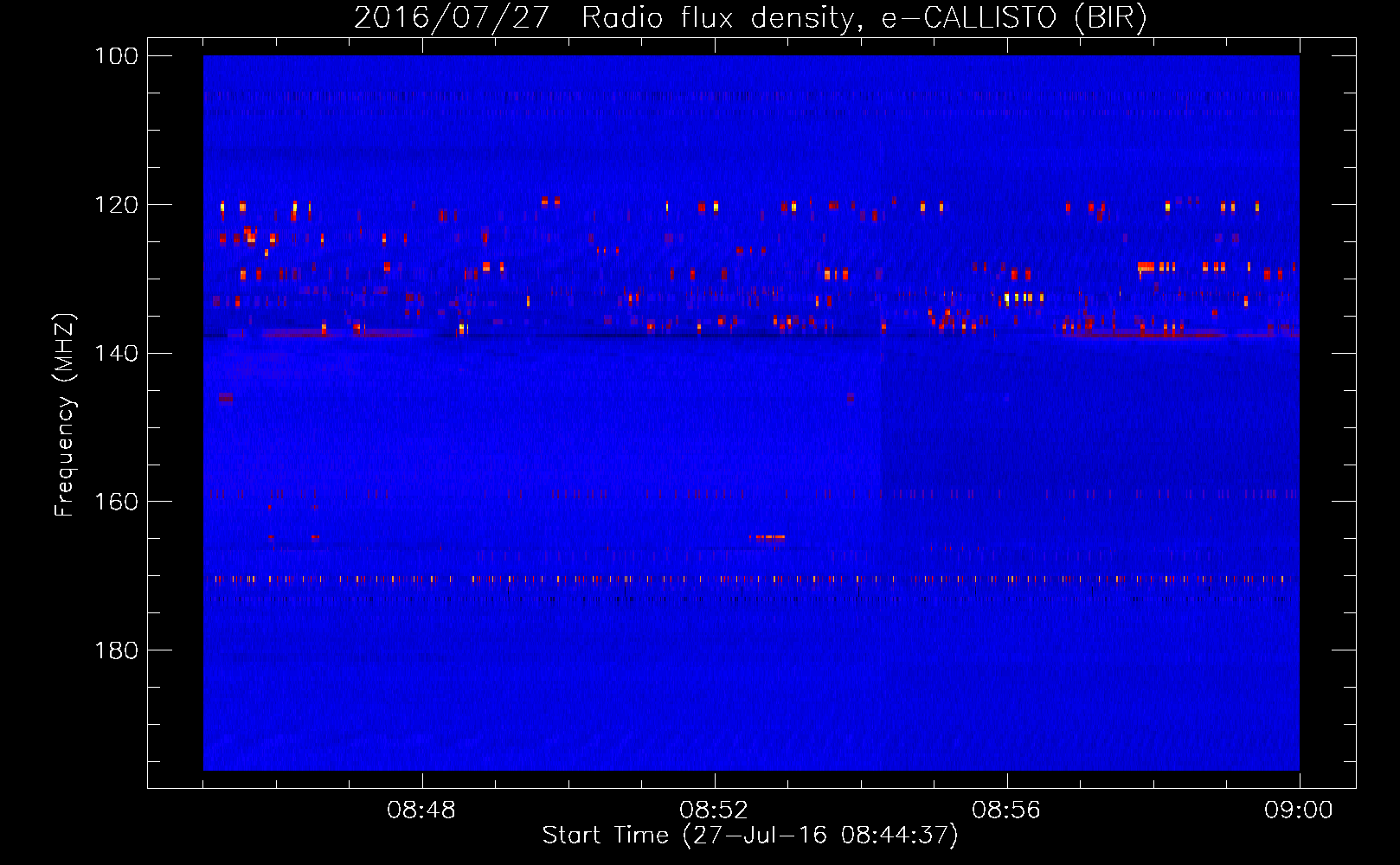Click the 08:52 time tick label
The image size is (1400, 865).
714,811
